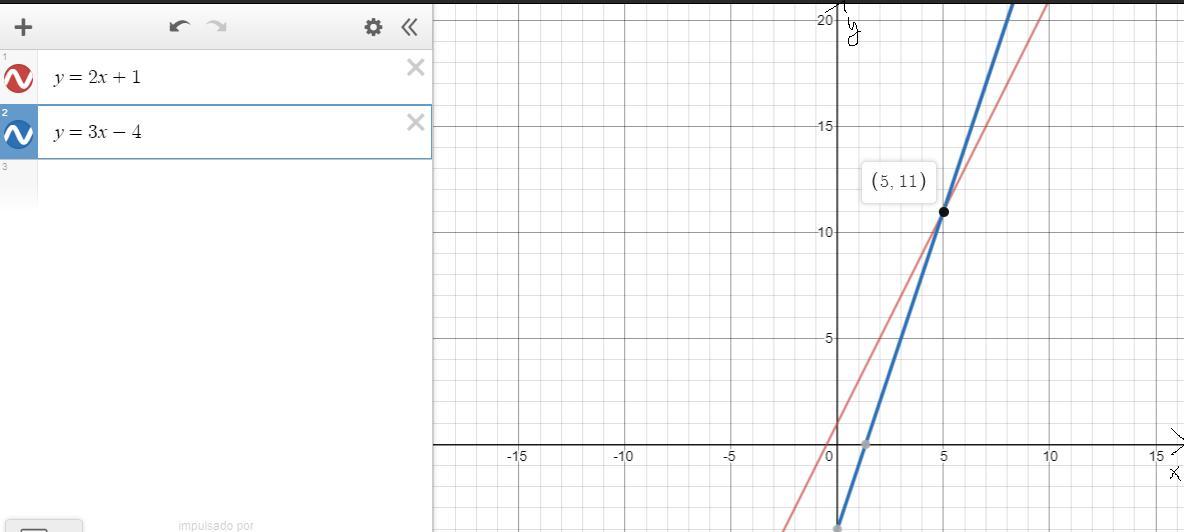Undo the last action
The width and height of the screenshot is (1184, 532).
click(x=180, y=27)
